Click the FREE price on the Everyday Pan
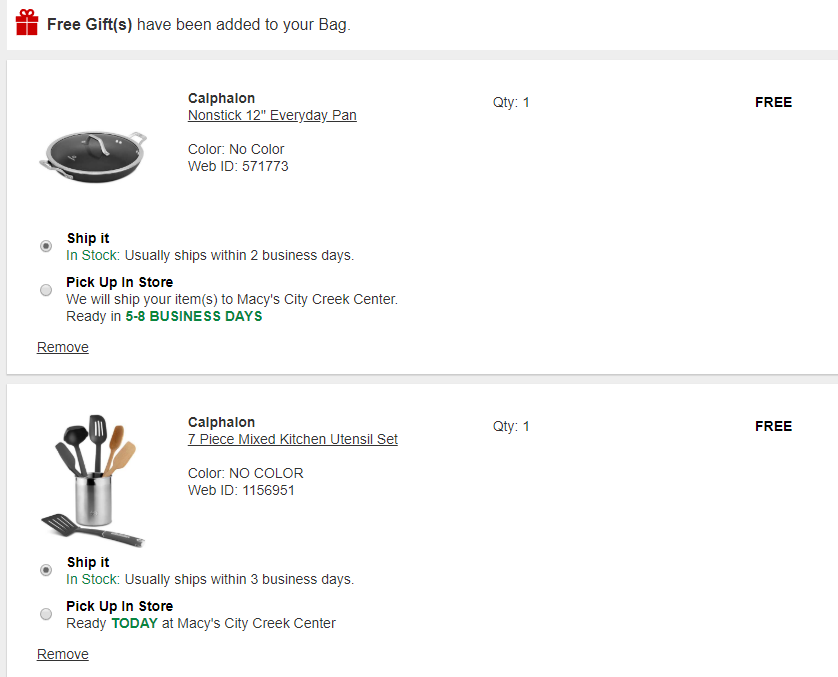Screen dimensions: 838x677 pyautogui.click(x=773, y=102)
